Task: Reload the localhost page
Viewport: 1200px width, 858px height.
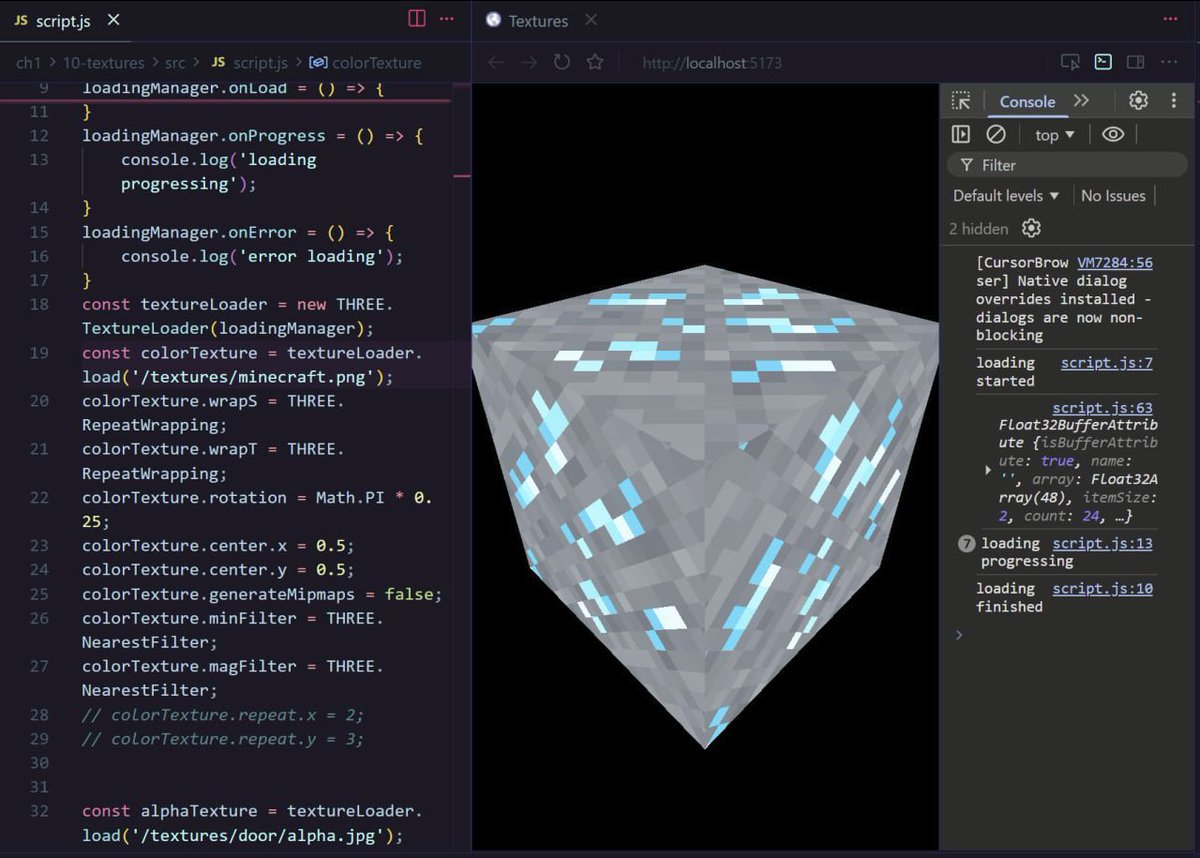Action: [562, 62]
